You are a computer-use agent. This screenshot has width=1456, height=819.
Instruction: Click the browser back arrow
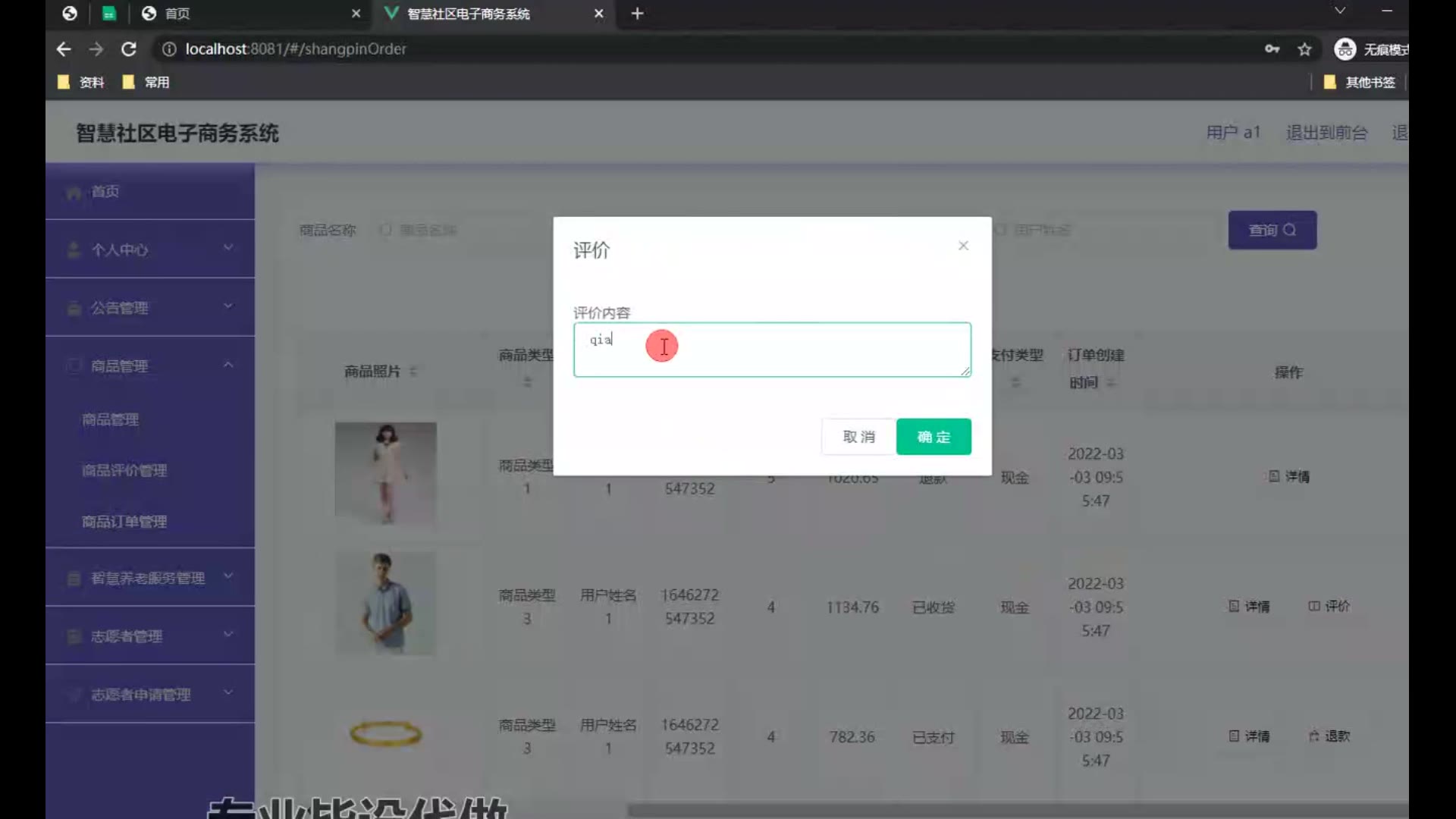pyautogui.click(x=64, y=49)
